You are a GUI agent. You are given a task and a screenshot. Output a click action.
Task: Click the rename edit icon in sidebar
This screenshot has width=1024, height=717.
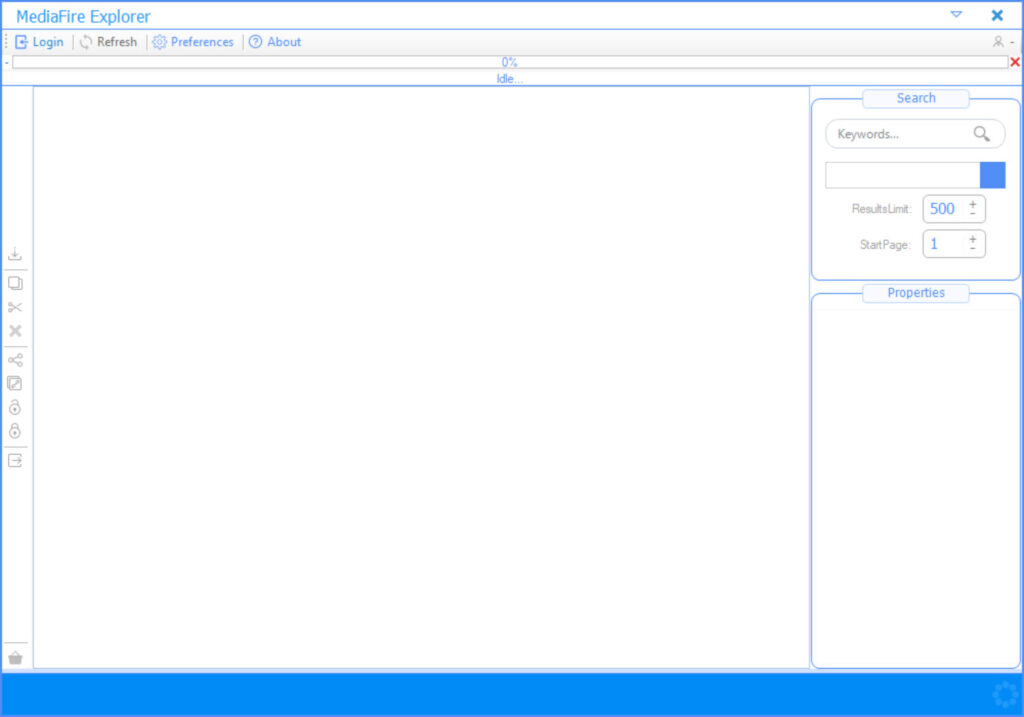pos(15,384)
